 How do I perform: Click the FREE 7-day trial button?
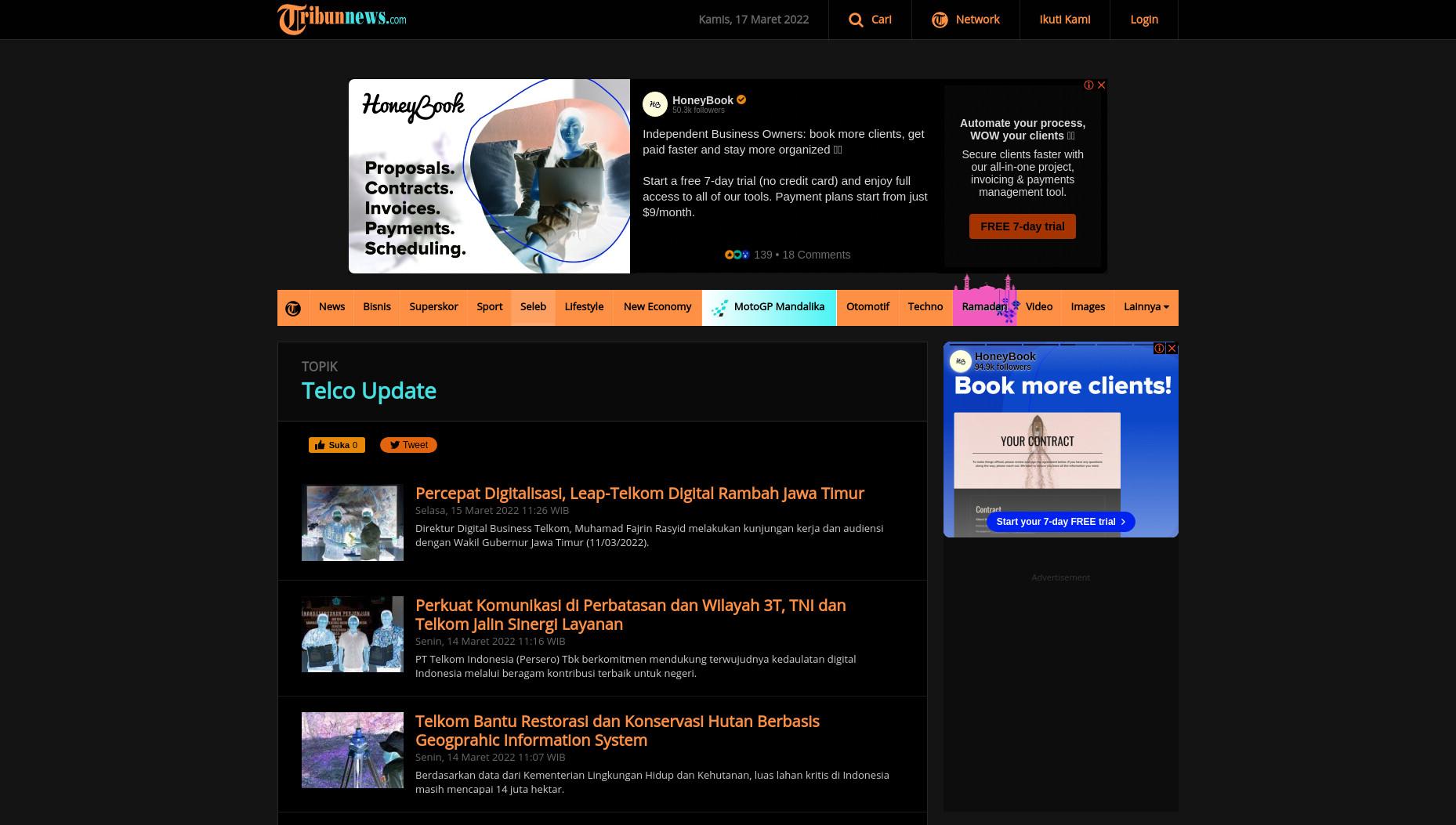coord(1022,226)
